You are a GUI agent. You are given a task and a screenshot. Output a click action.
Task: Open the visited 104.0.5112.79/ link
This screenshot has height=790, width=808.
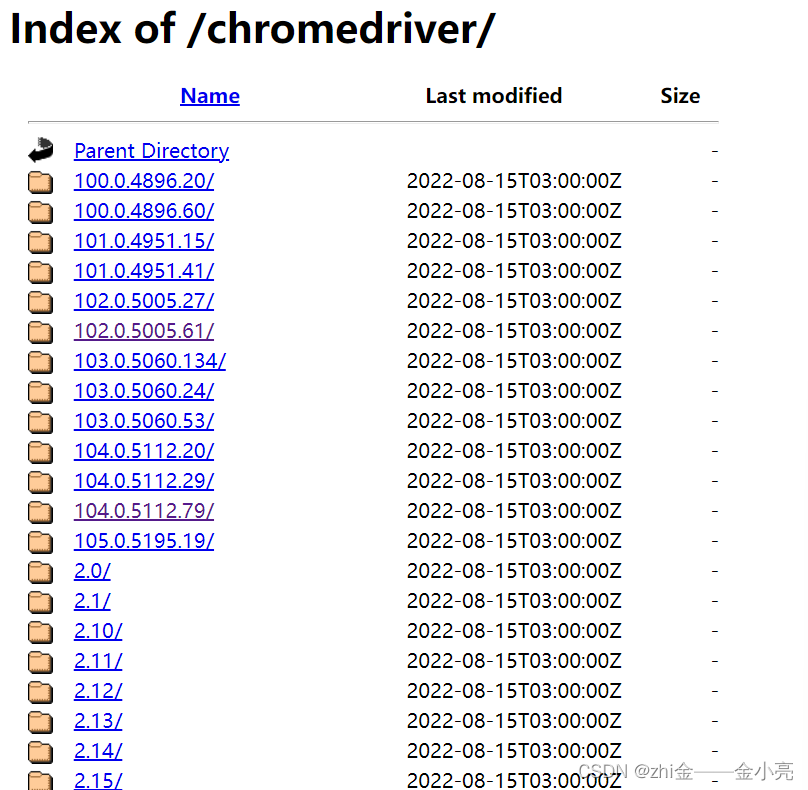144,511
